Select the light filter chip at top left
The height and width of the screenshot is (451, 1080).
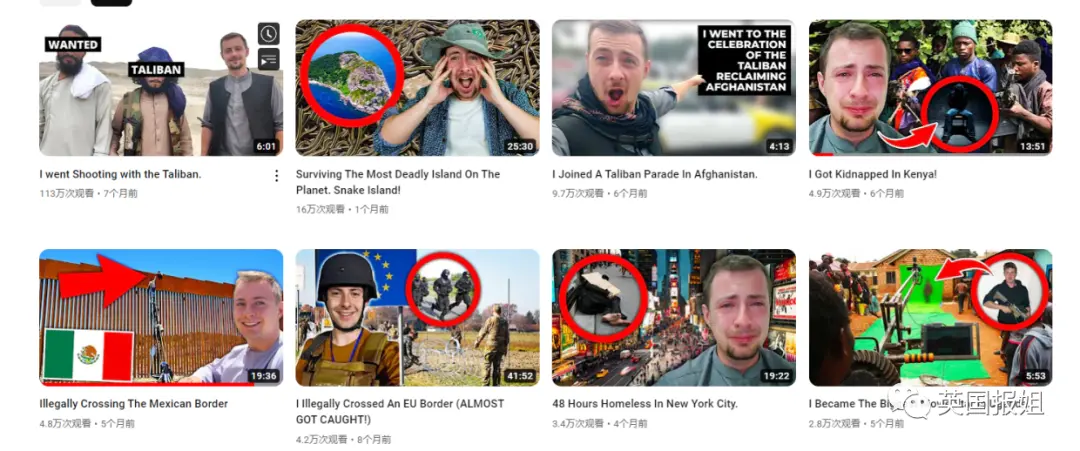[x=60, y=3]
